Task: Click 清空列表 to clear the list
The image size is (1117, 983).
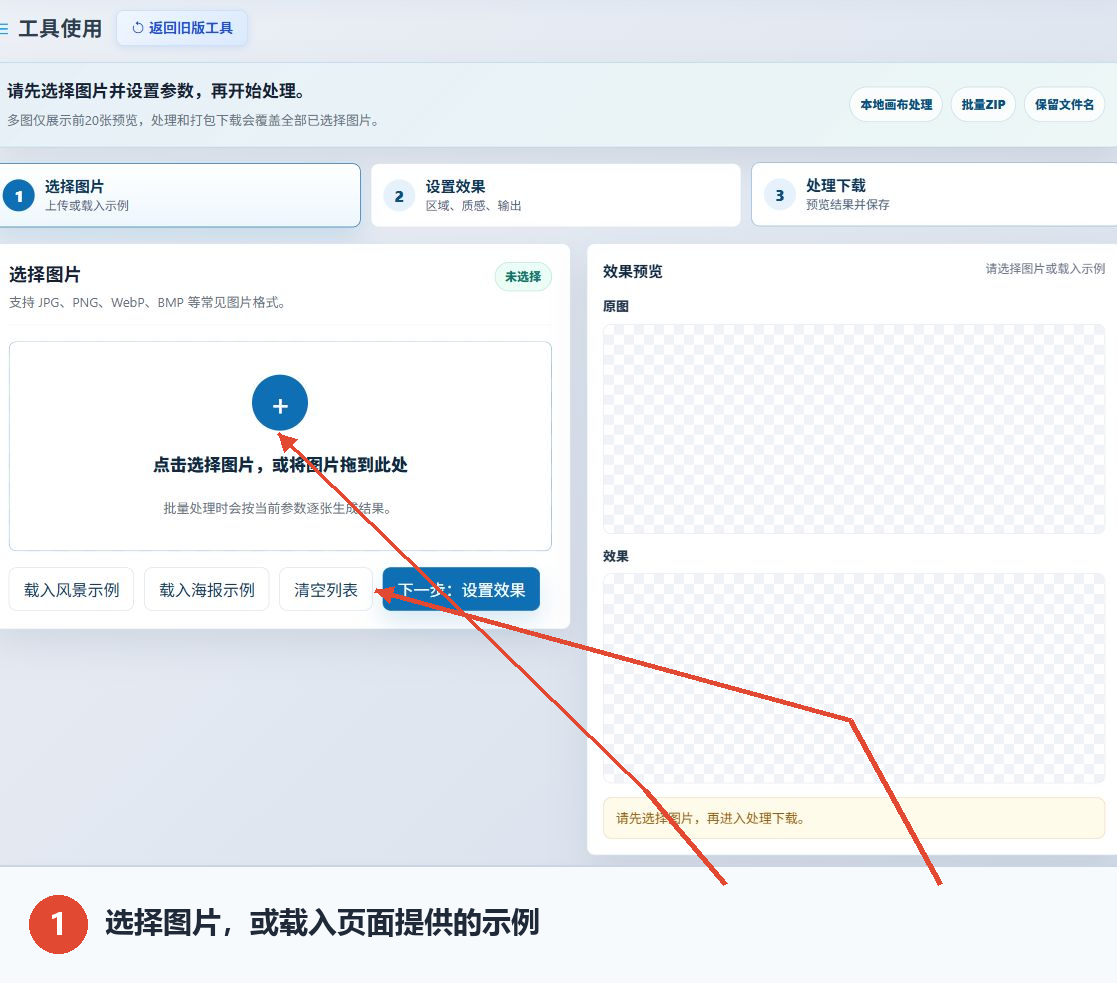Action: tap(326, 589)
